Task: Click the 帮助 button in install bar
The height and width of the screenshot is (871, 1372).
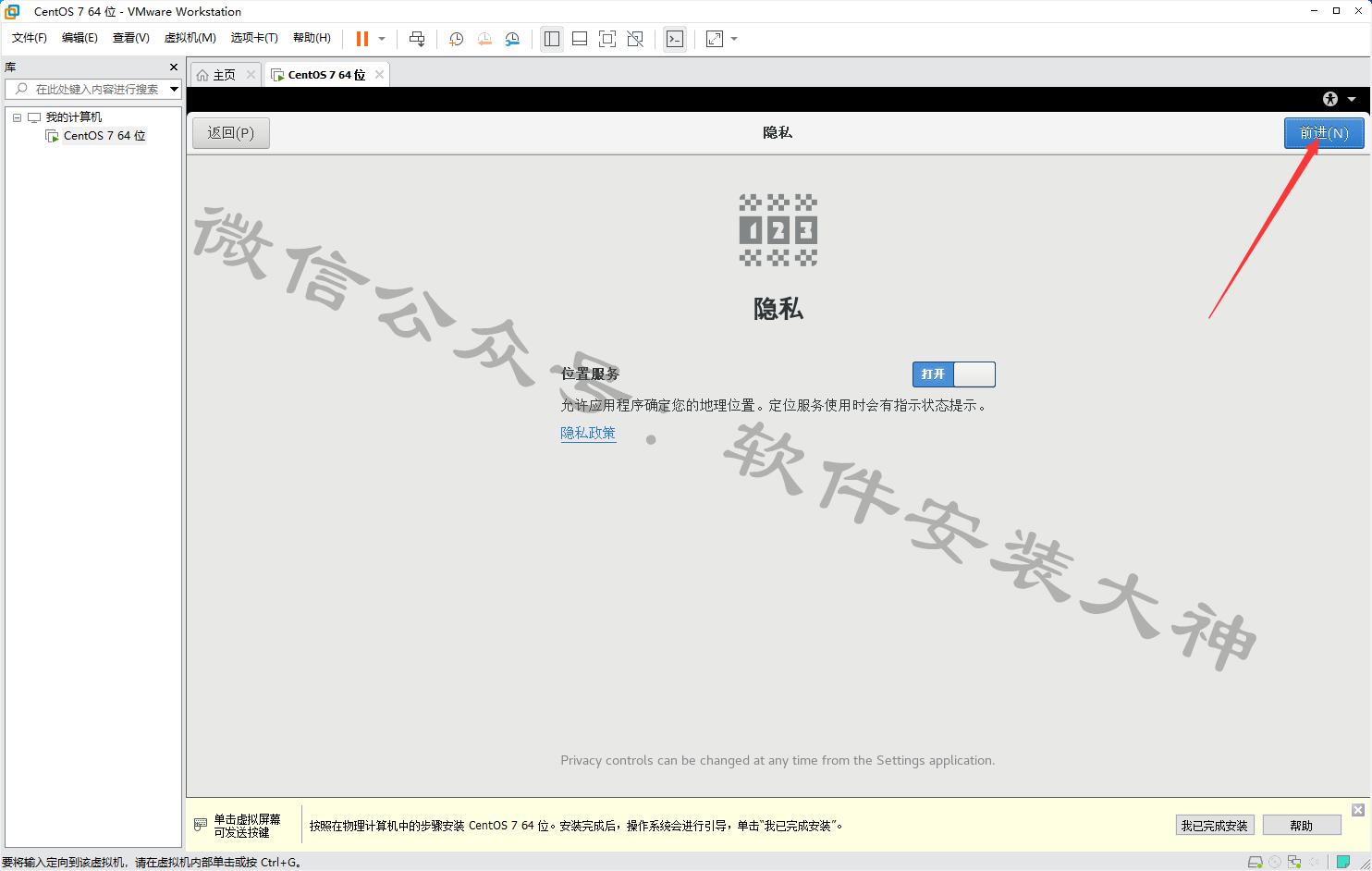Action: [x=1302, y=826]
